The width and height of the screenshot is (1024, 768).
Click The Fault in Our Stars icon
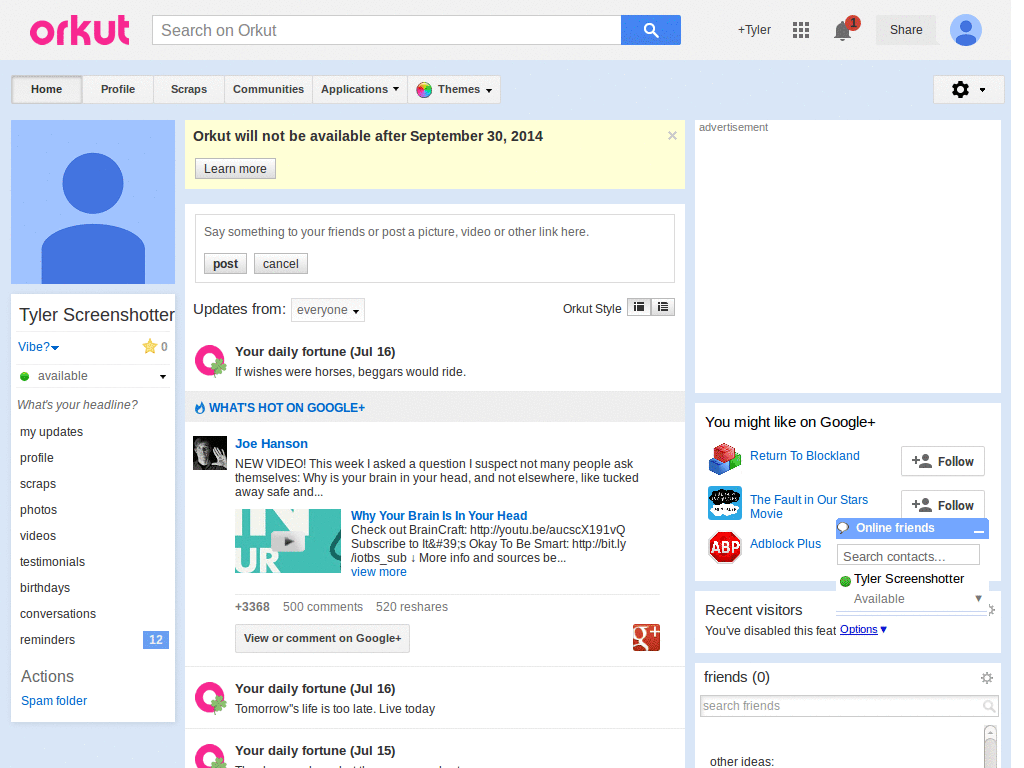(x=725, y=503)
